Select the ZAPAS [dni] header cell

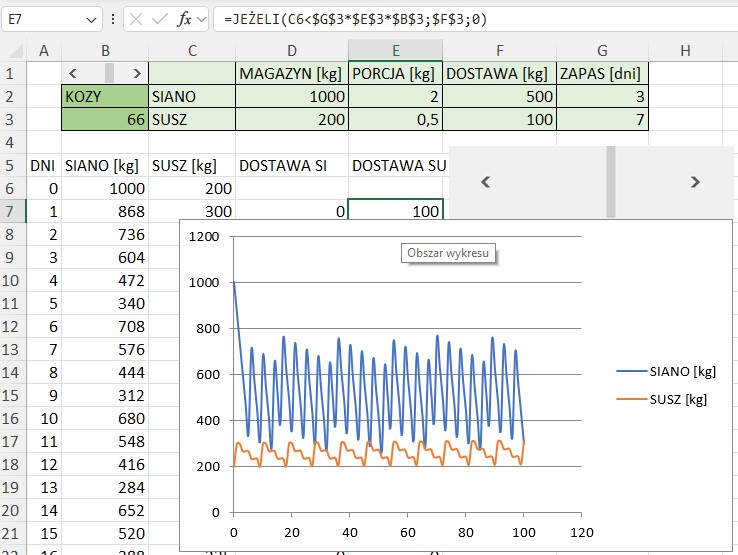(601, 73)
